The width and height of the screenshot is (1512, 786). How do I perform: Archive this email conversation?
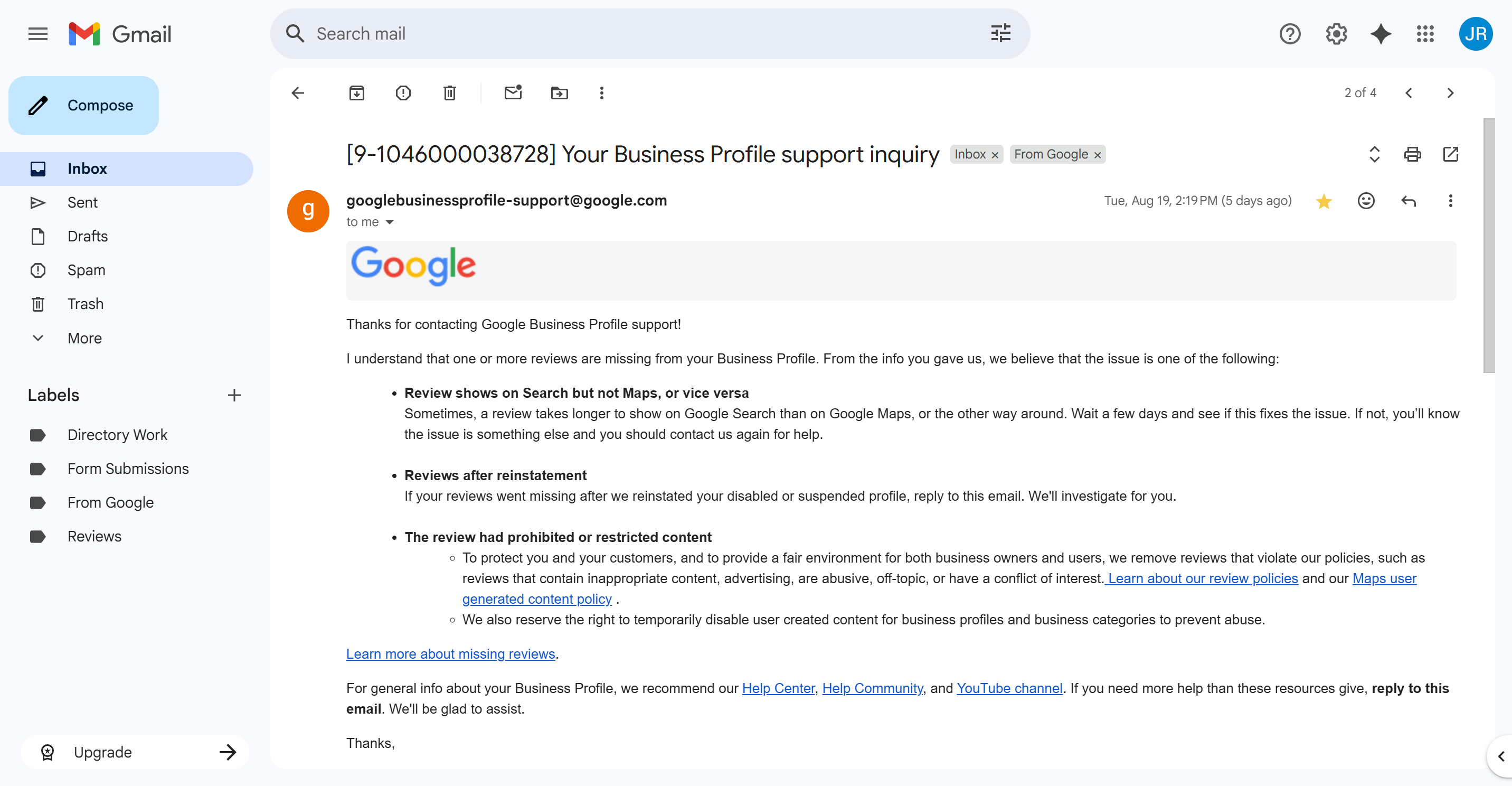click(357, 93)
